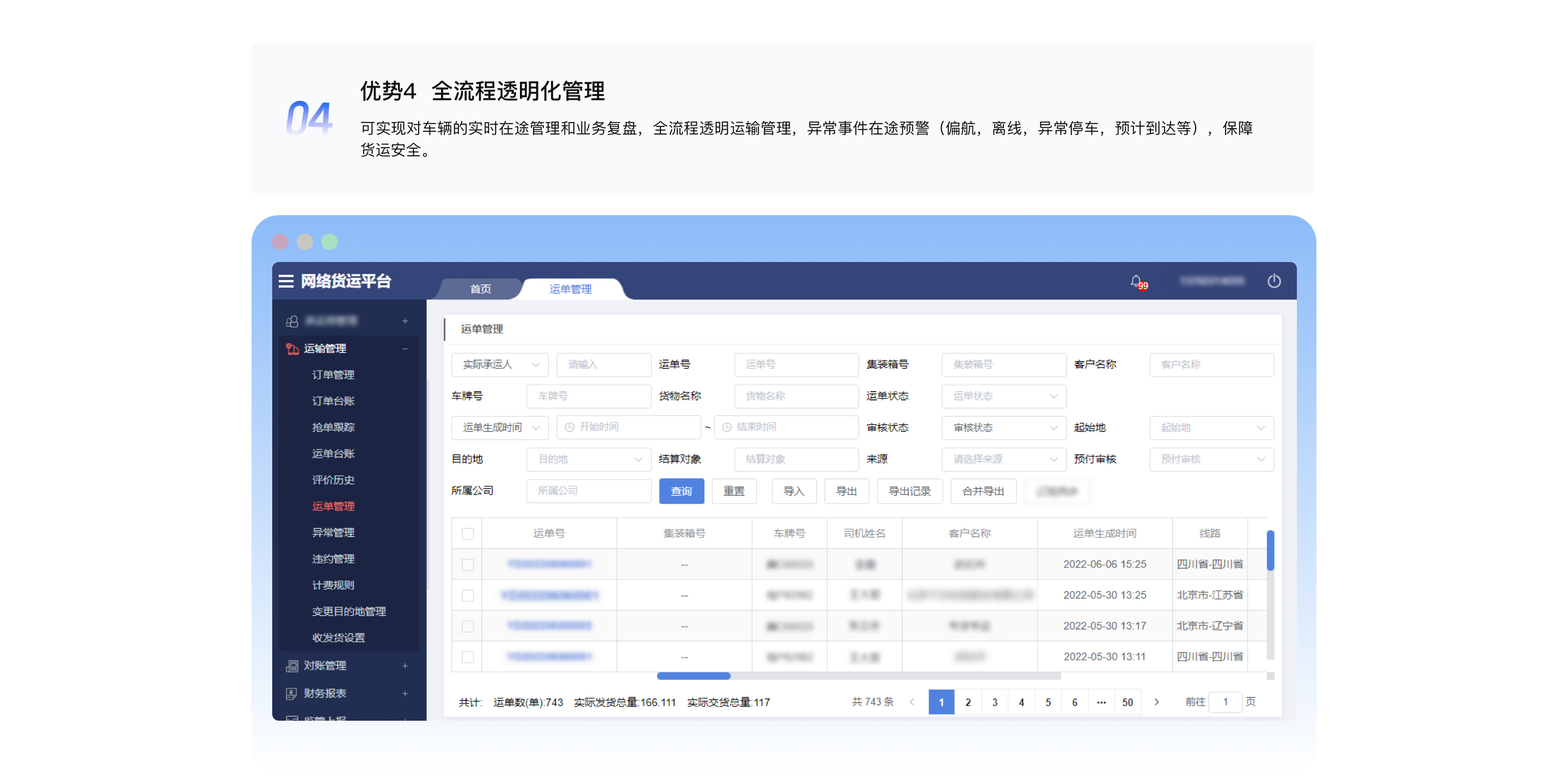Click the 导出 button
The height and width of the screenshot is (779, 1568).
846,491
